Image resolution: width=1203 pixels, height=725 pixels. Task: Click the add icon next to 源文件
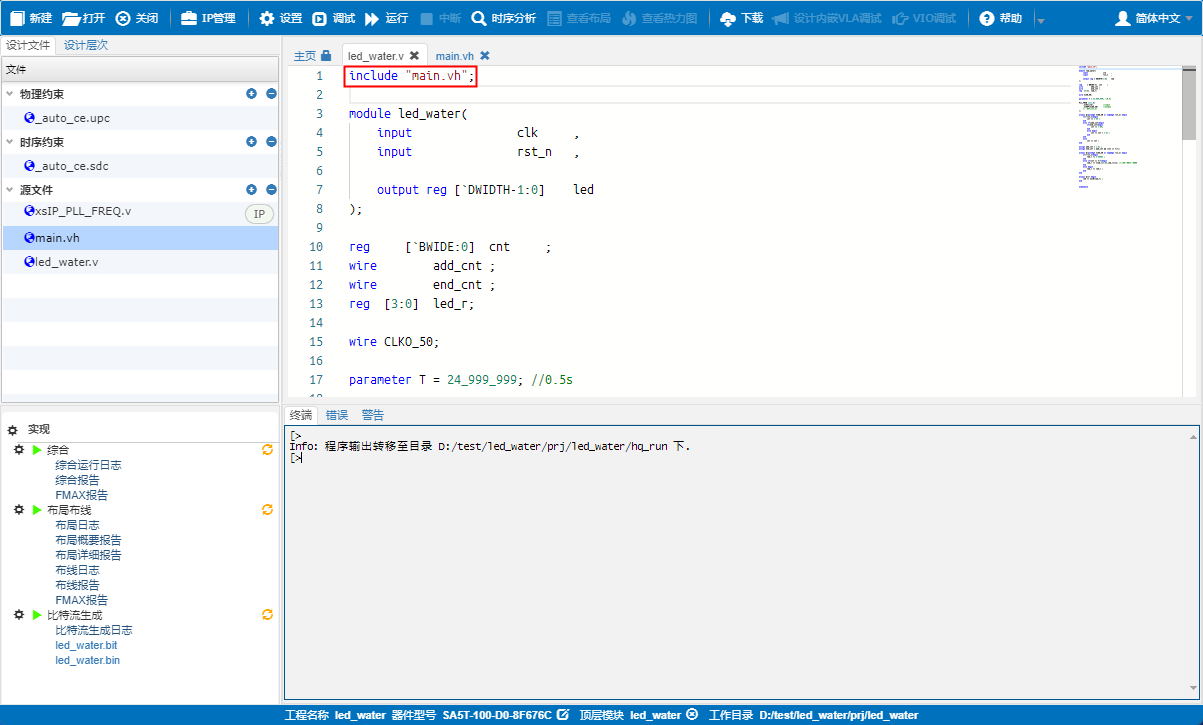pos(251,189)
